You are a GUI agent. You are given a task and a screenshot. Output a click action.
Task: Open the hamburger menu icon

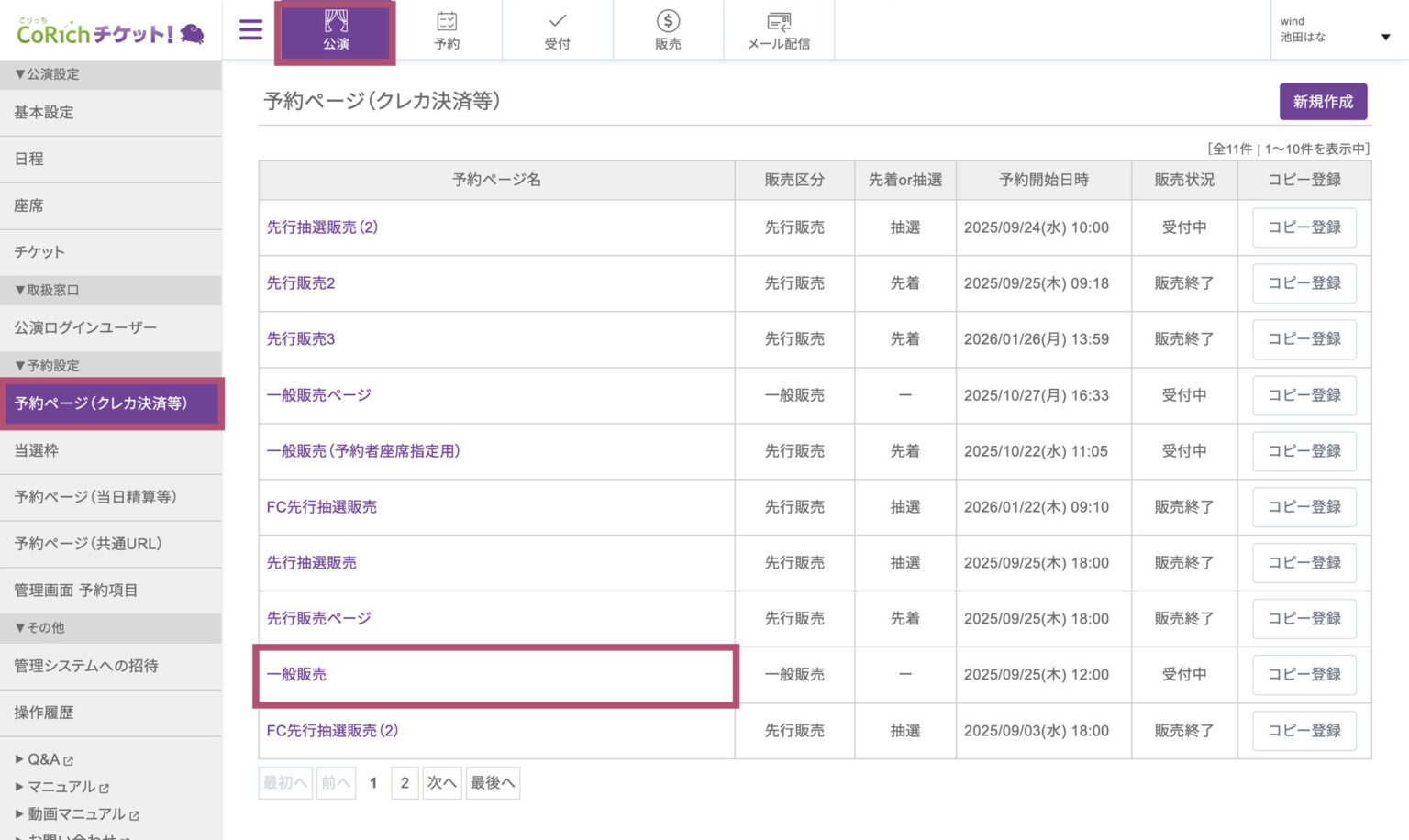point(250,29)
